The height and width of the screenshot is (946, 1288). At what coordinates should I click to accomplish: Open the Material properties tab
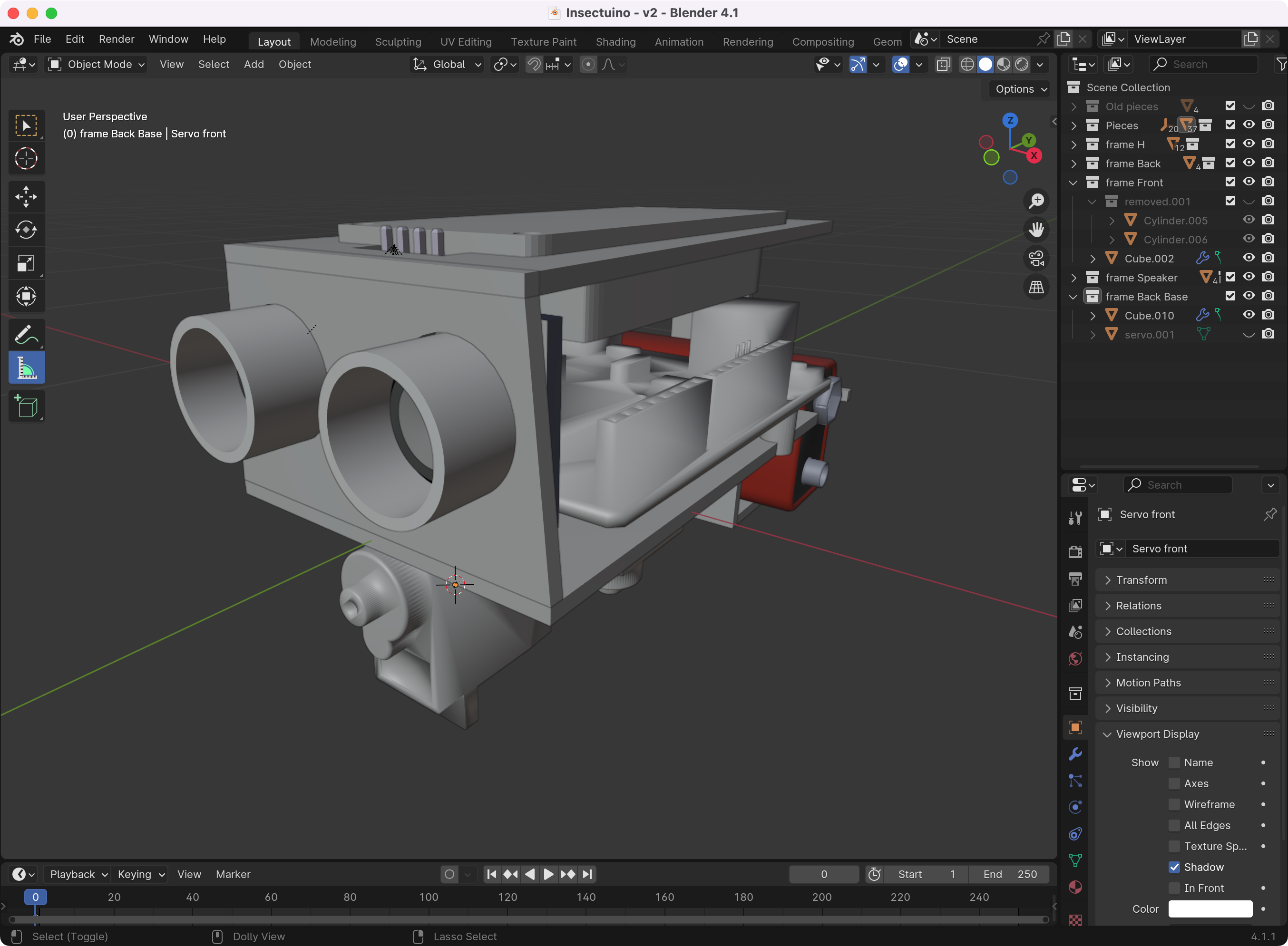coord(1075,887)
